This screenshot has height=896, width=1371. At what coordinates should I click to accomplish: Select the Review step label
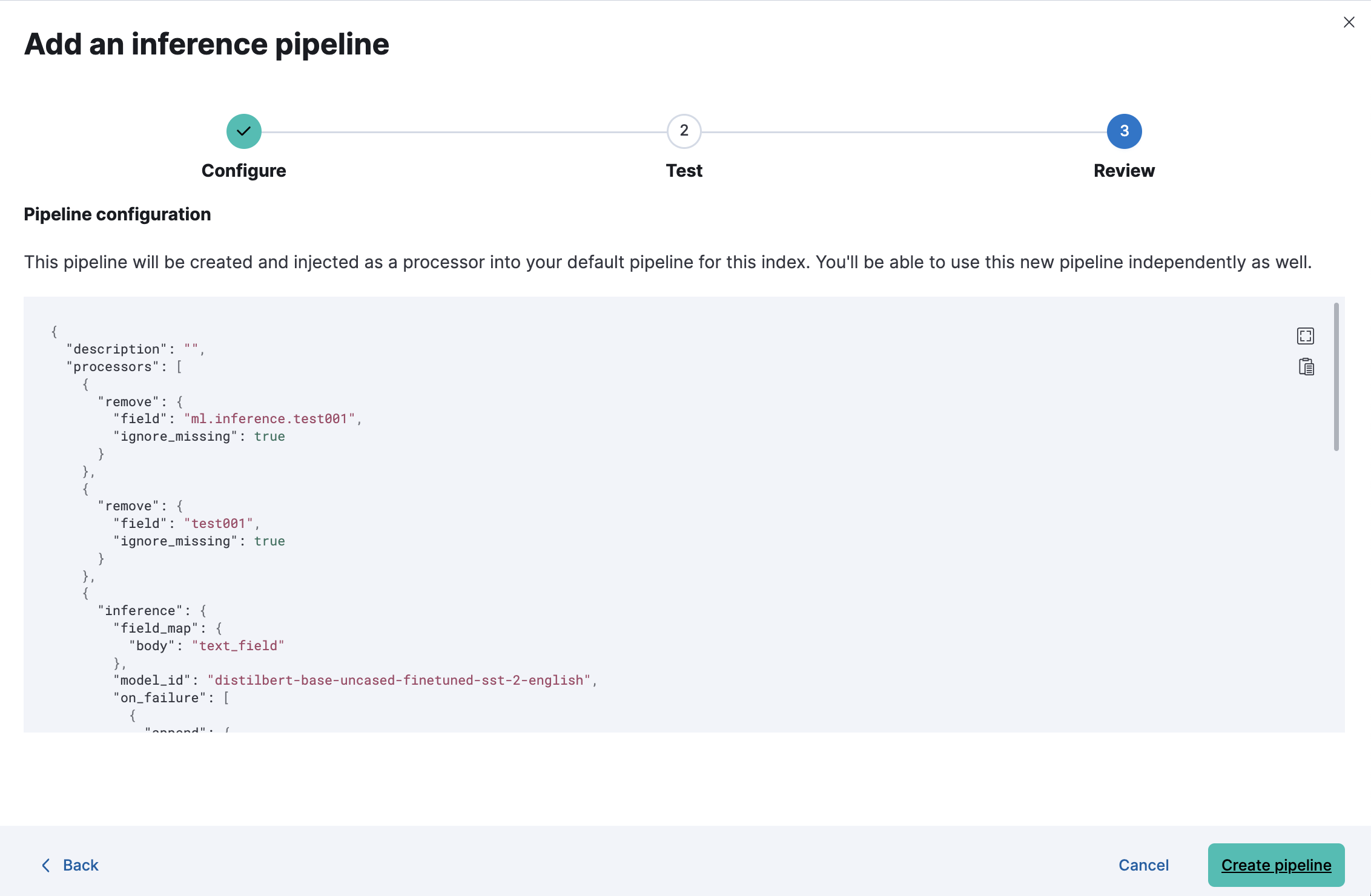1124,171
